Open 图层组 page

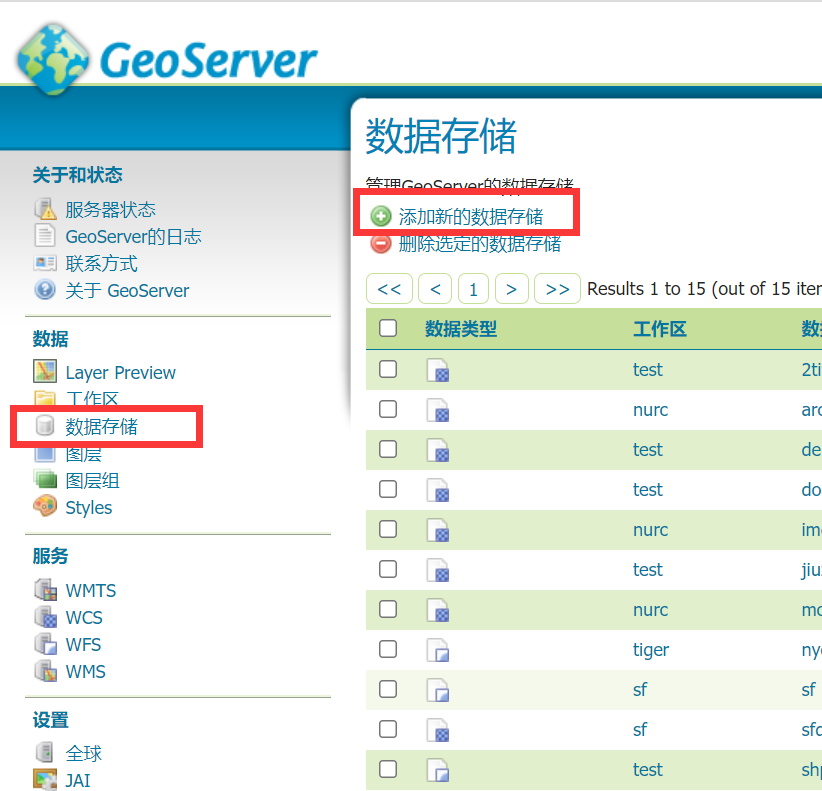pyautogui.click(x=92, y=481)
